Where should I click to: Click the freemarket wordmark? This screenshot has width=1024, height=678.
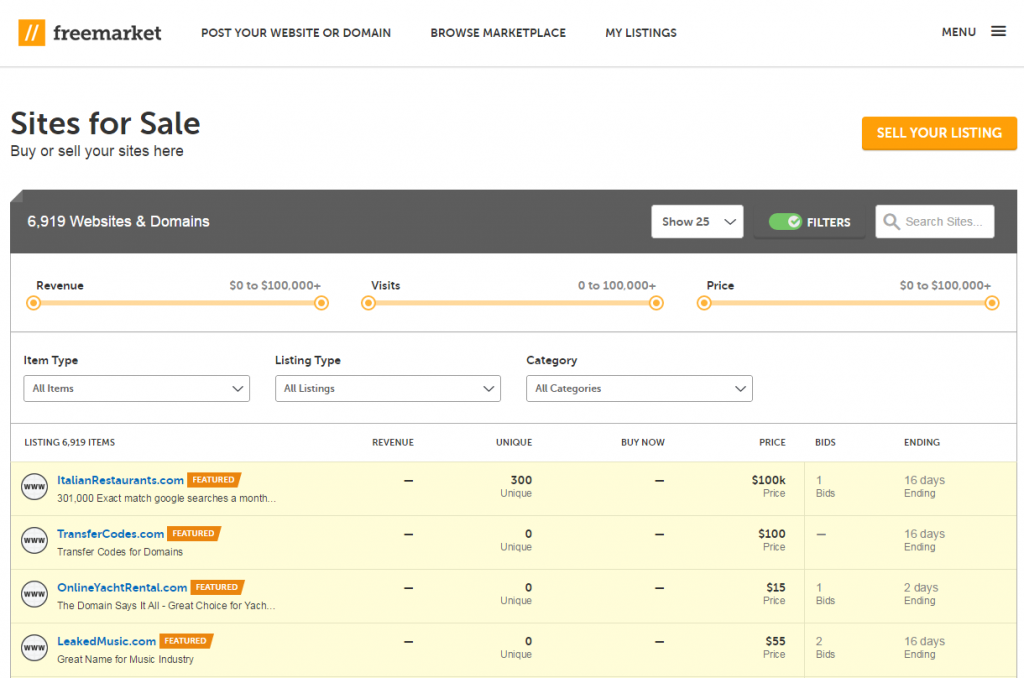tap(107, 33)
